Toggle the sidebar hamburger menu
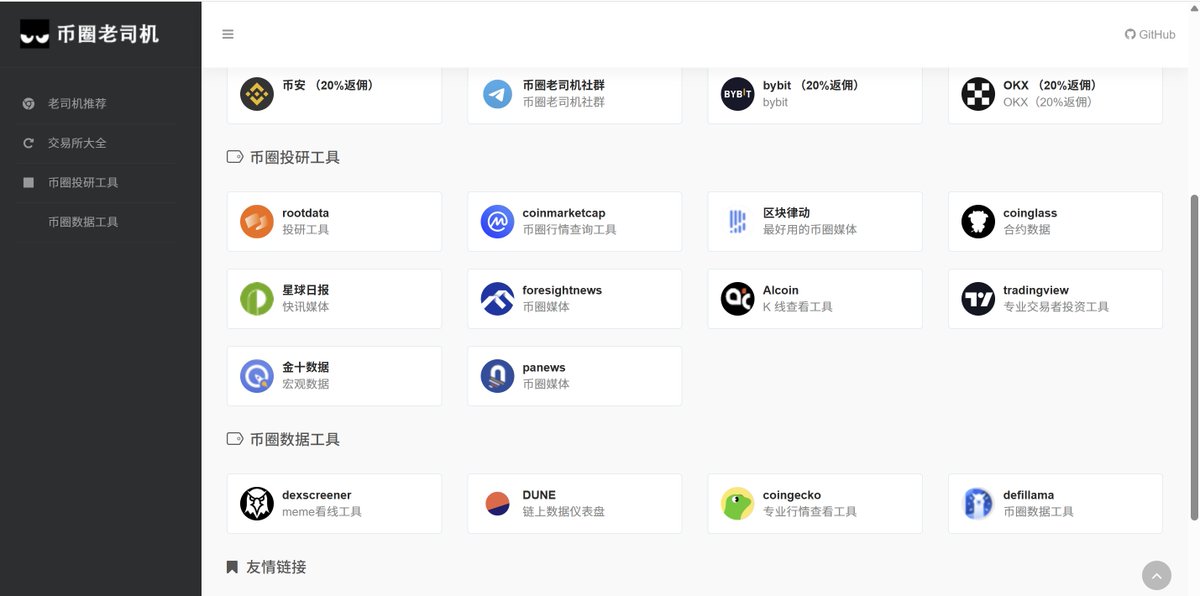The width and height of the screenshot is (1200, 596). coord(228,34)
